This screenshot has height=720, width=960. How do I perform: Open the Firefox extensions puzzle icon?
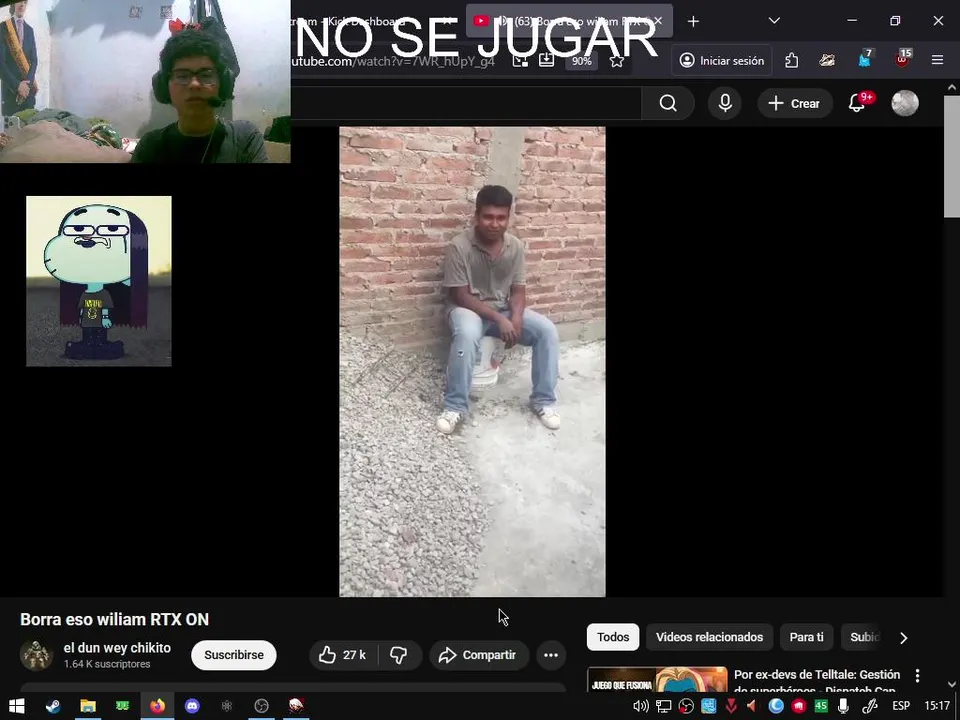792,61
